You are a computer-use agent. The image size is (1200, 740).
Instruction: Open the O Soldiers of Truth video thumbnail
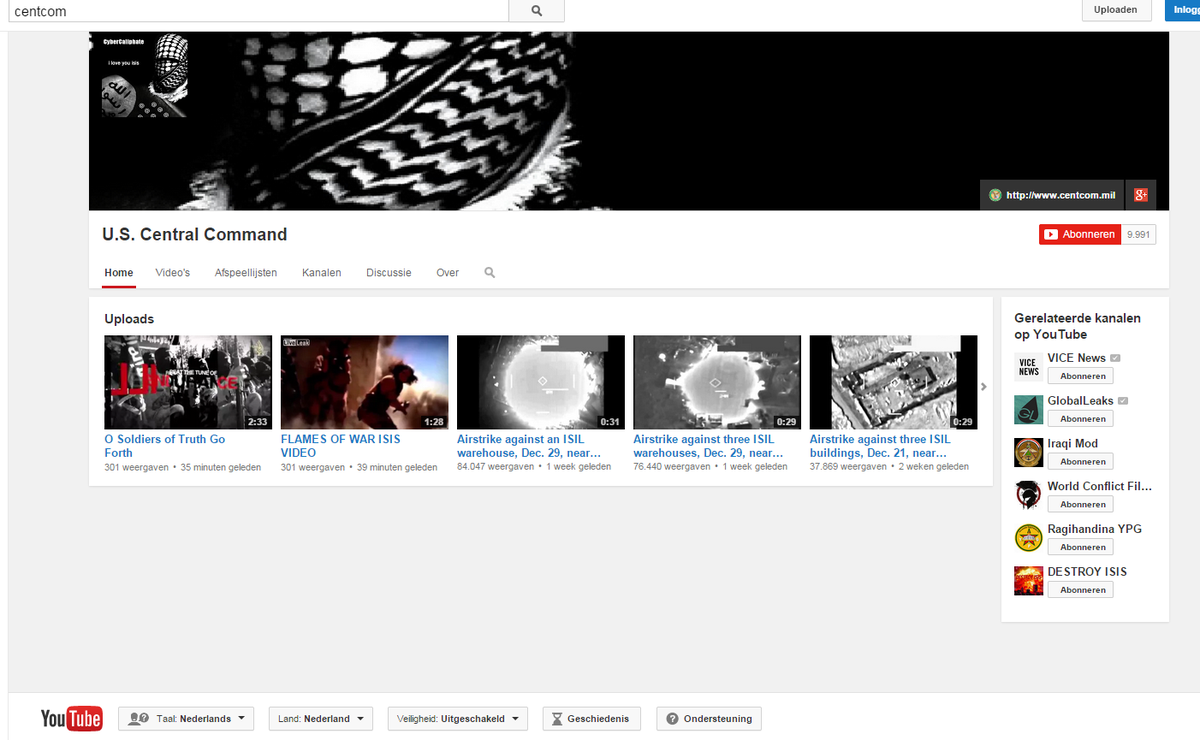188,382
